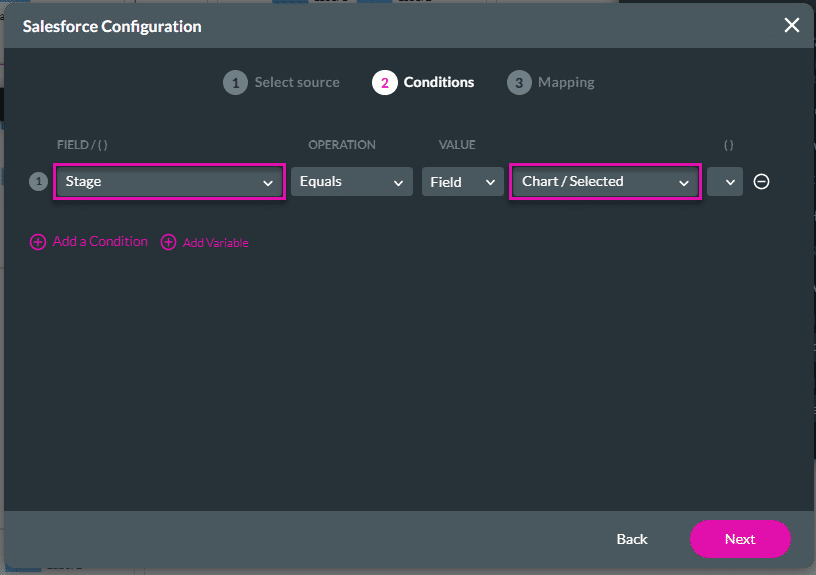Click the Add a Condition link
This screenshot has width=816, height=575.
point(88,242)
